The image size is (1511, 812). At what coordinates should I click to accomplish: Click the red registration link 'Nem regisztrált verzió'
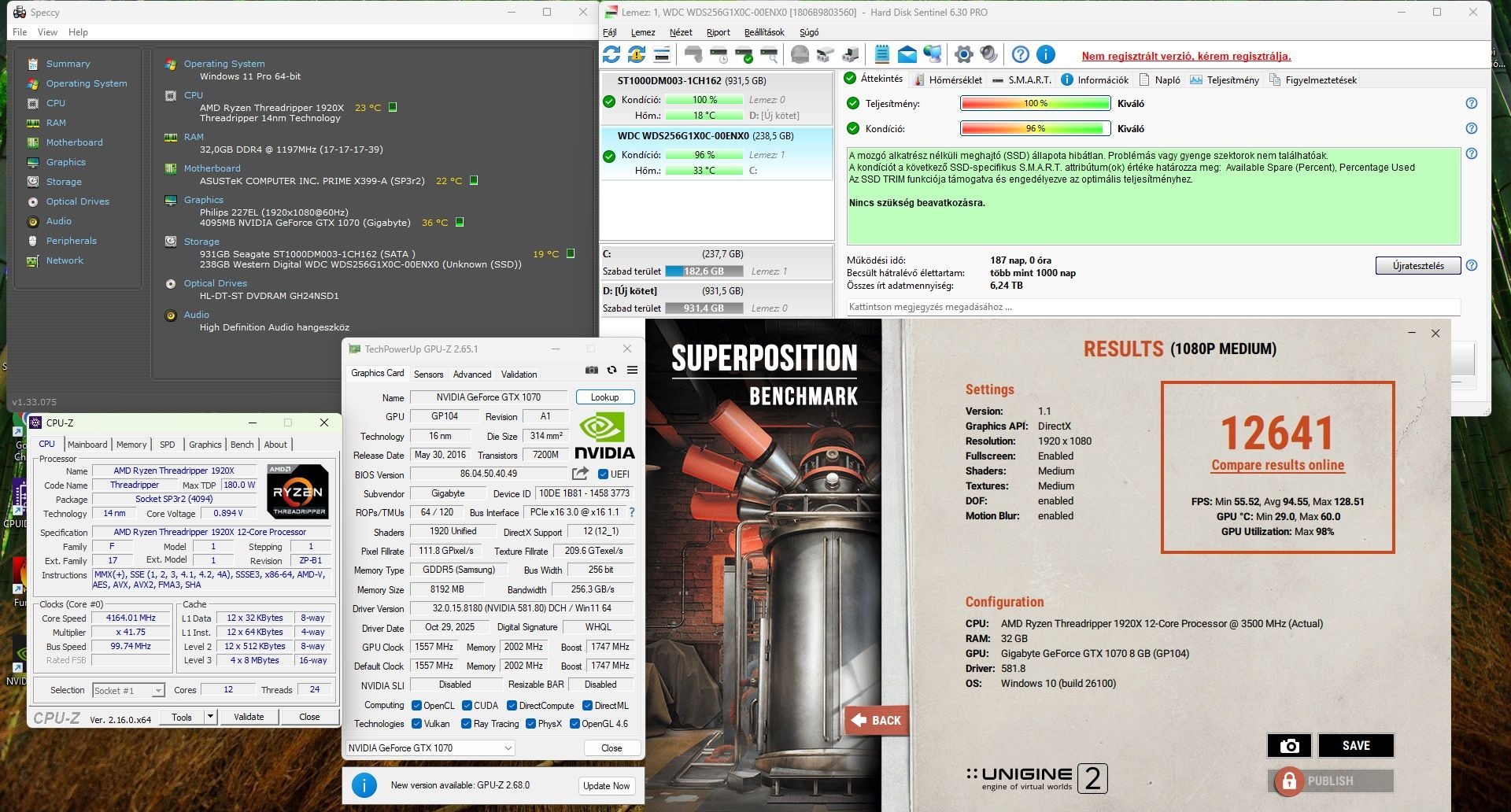pyautogui.click(x=1186, y=56)
